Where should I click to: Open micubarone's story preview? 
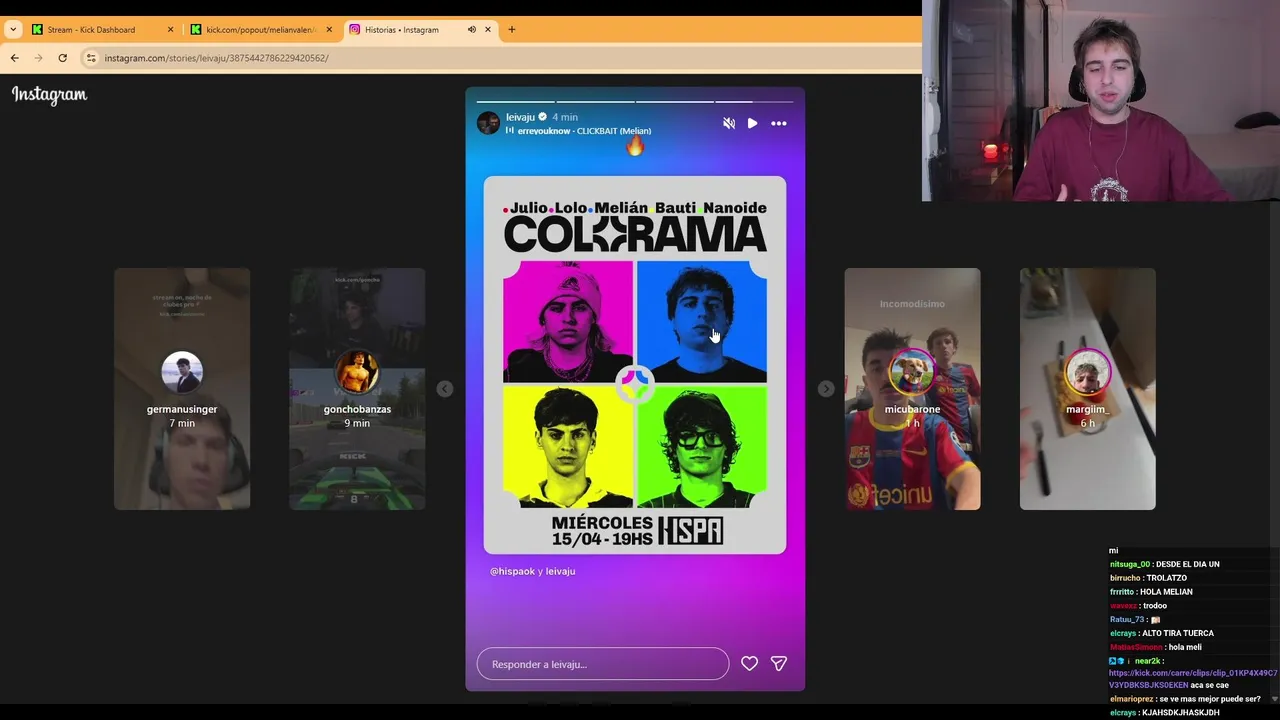coord(912,389)
